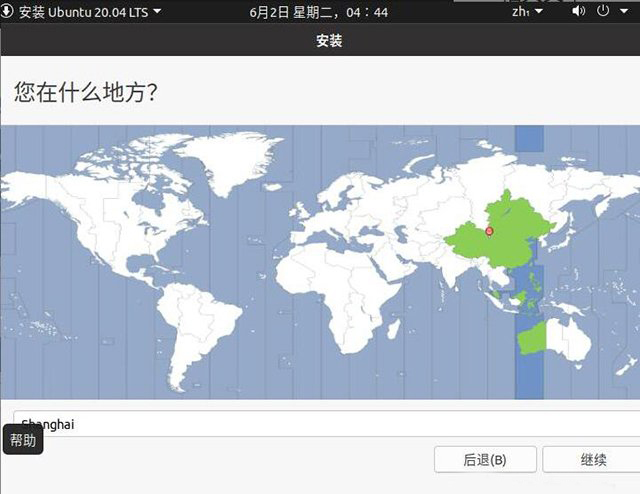Click the installer download icon in top bar
This screenshot has width=640, height=494.
[6, 11]
